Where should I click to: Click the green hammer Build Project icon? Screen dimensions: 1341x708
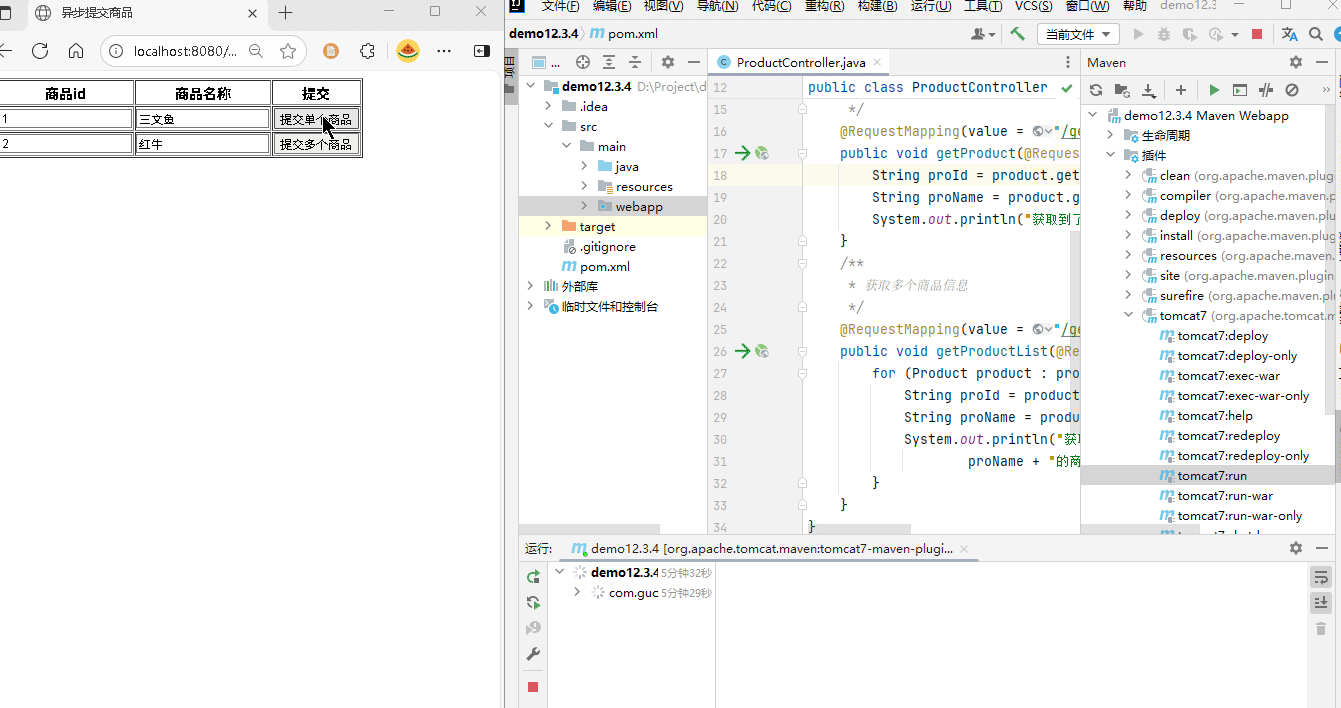click(x=1017, y=34)
